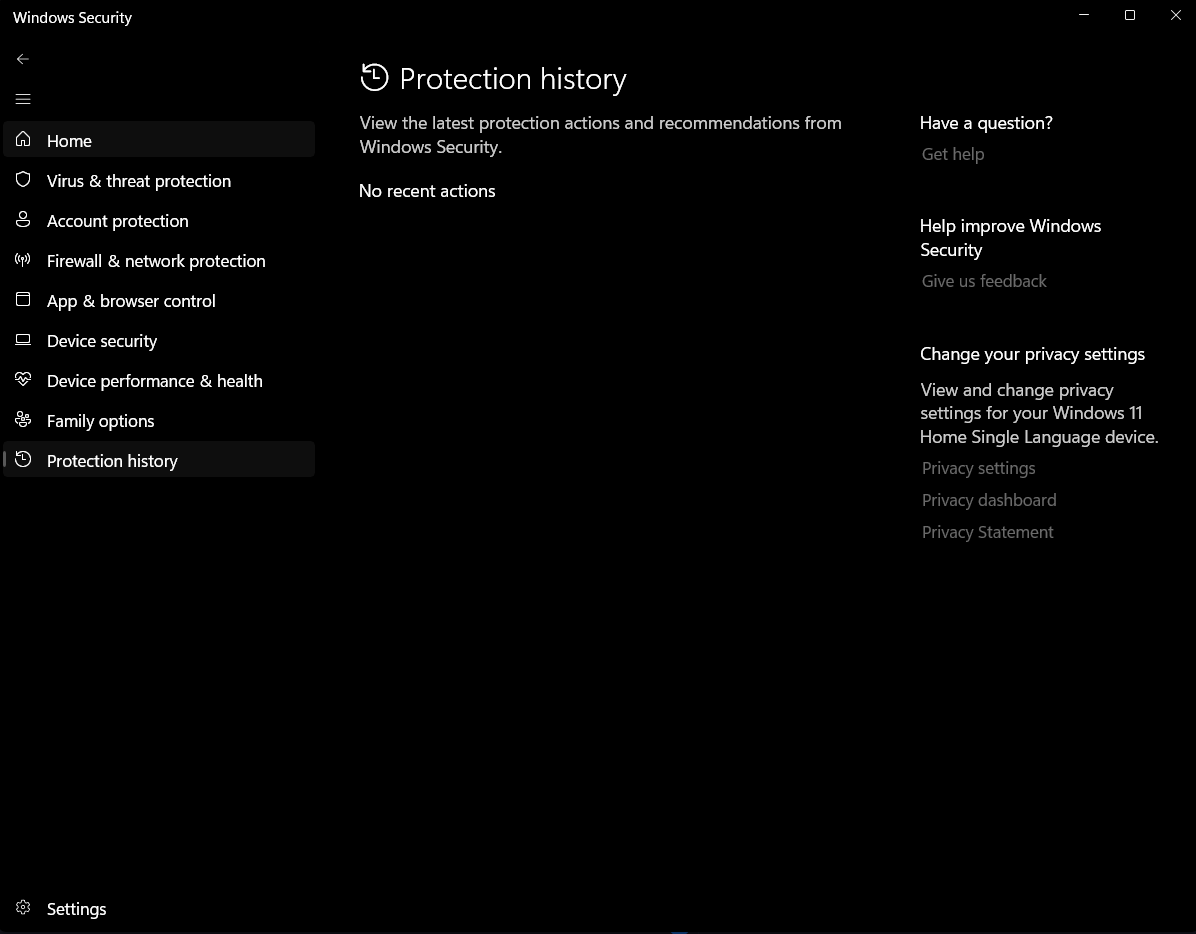This screenshot has width=1196, height=934.
Task: Click the Firewall & network antenna icon
Action: pos(23,259)
